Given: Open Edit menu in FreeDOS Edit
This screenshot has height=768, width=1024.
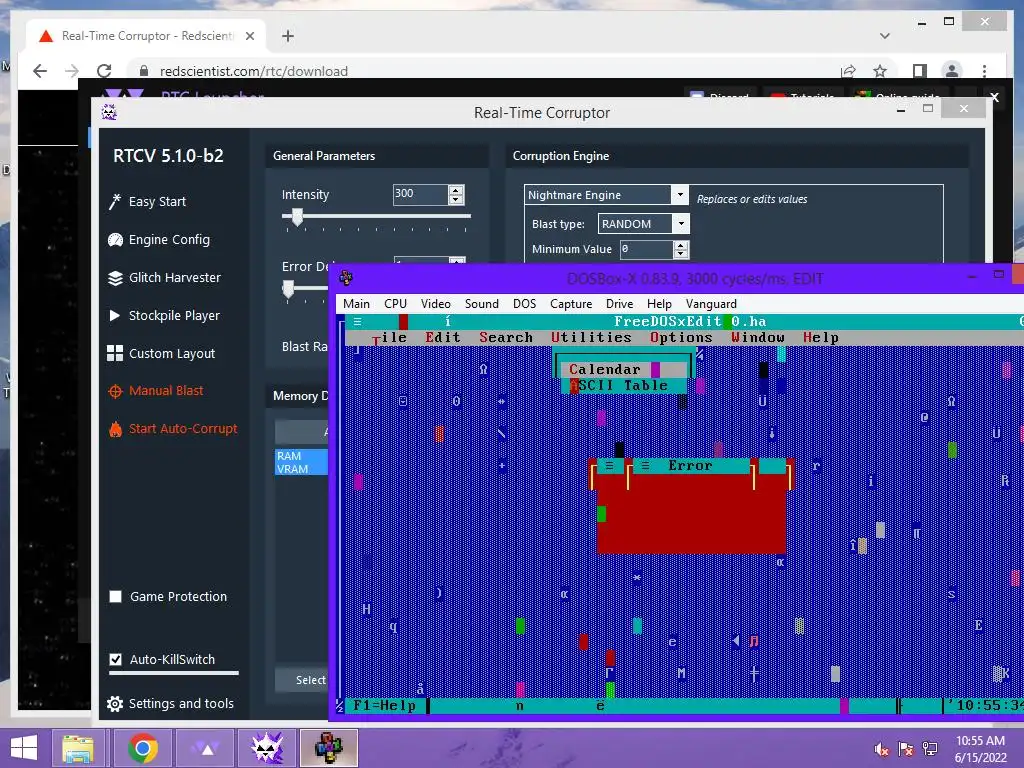Looking at the screenshot, I should point(443,338).
